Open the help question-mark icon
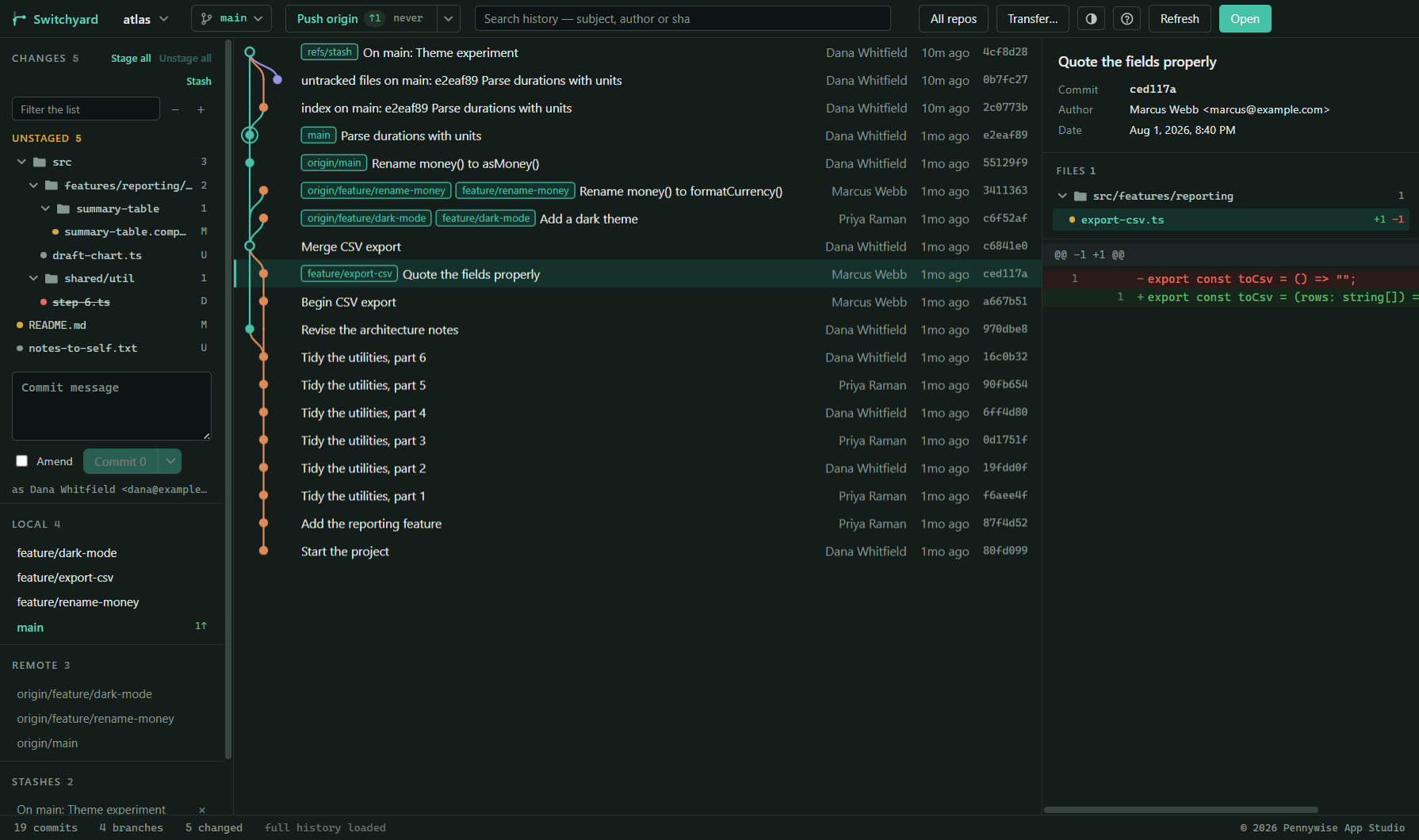This screenshot has width=1419, height=840. 1126,19
